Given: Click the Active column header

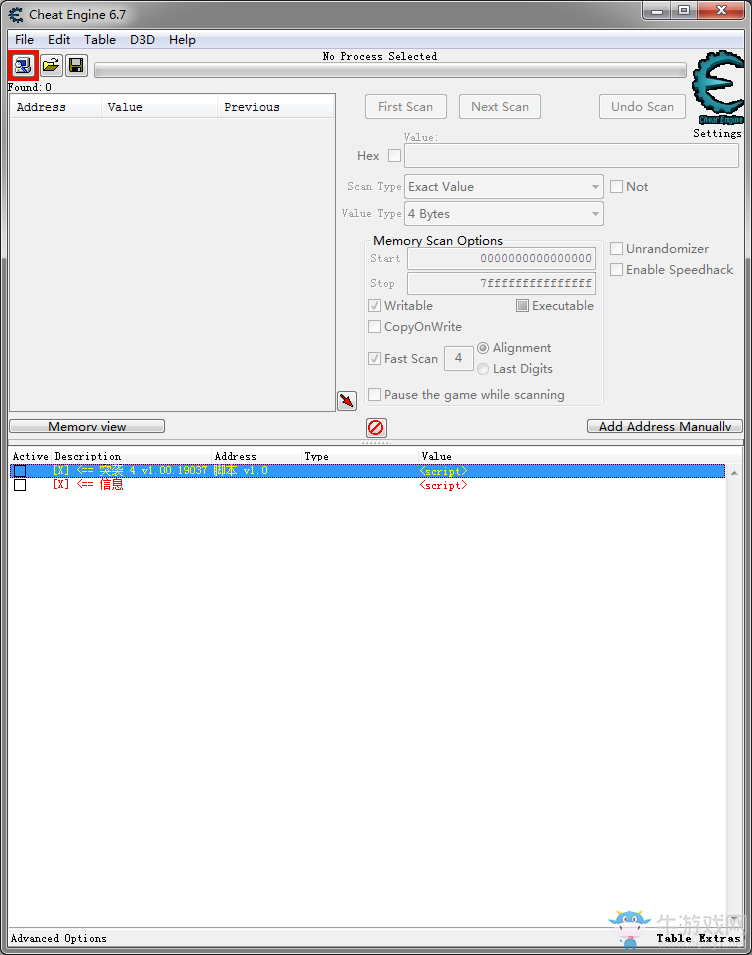Looking at the screenshot, I should [30, 456].
